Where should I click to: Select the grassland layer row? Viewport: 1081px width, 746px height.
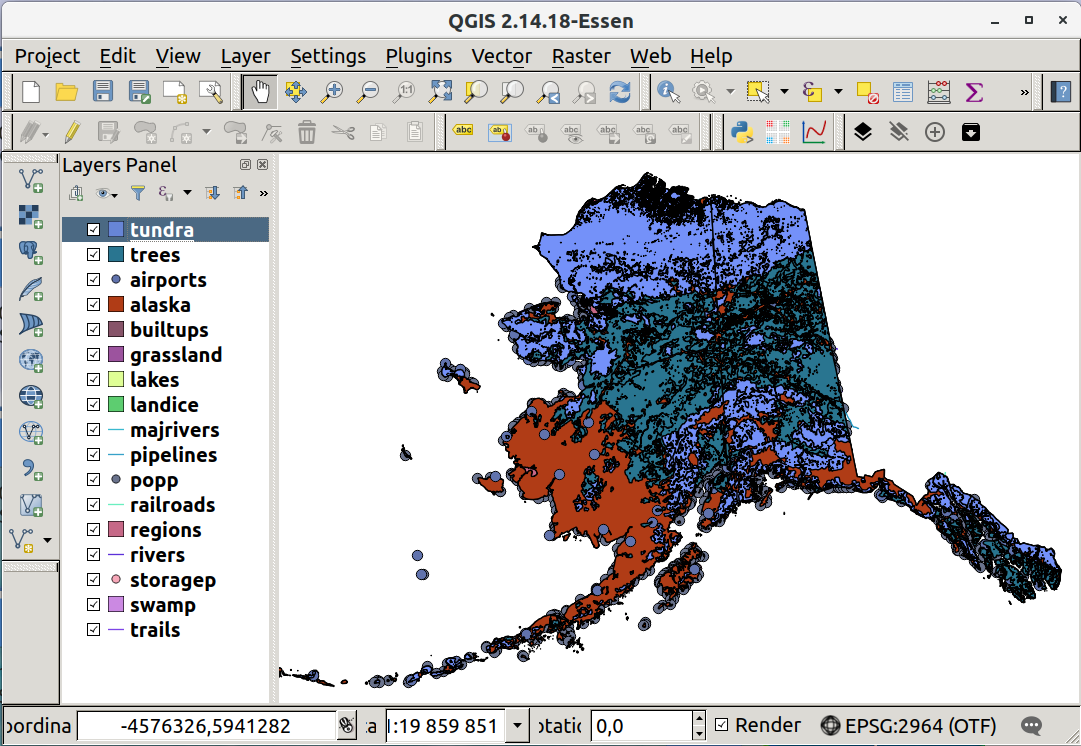[165, 354]
